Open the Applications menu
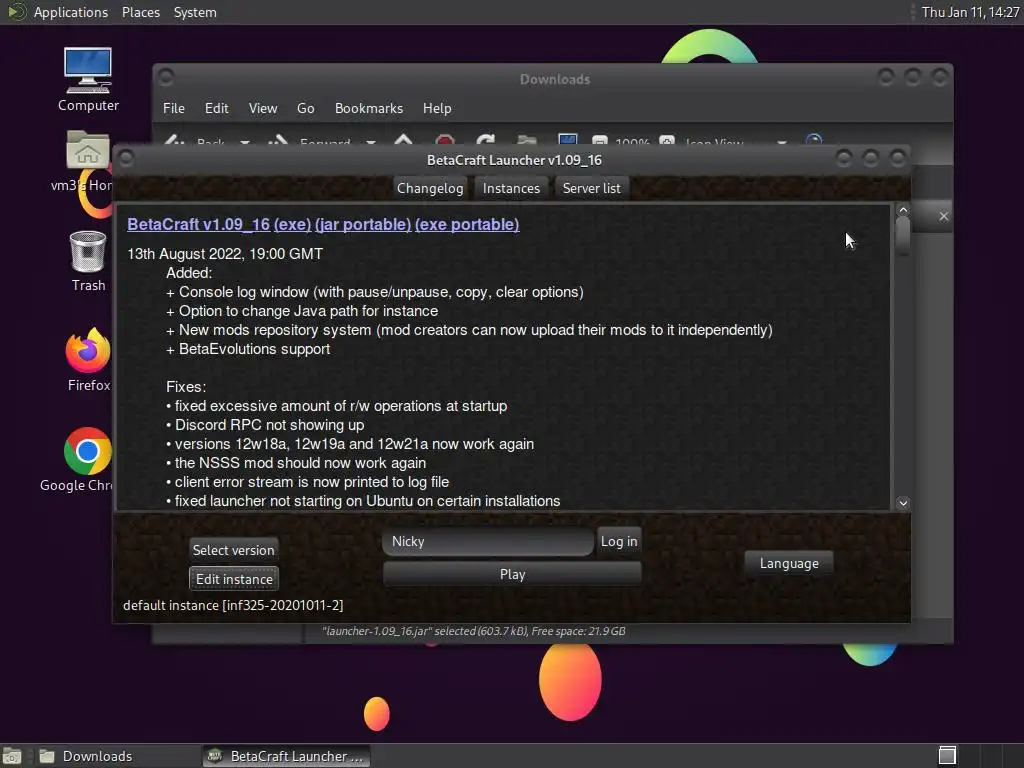The height and width of the screenshot is (768, 1024). [x=71, y=12]
